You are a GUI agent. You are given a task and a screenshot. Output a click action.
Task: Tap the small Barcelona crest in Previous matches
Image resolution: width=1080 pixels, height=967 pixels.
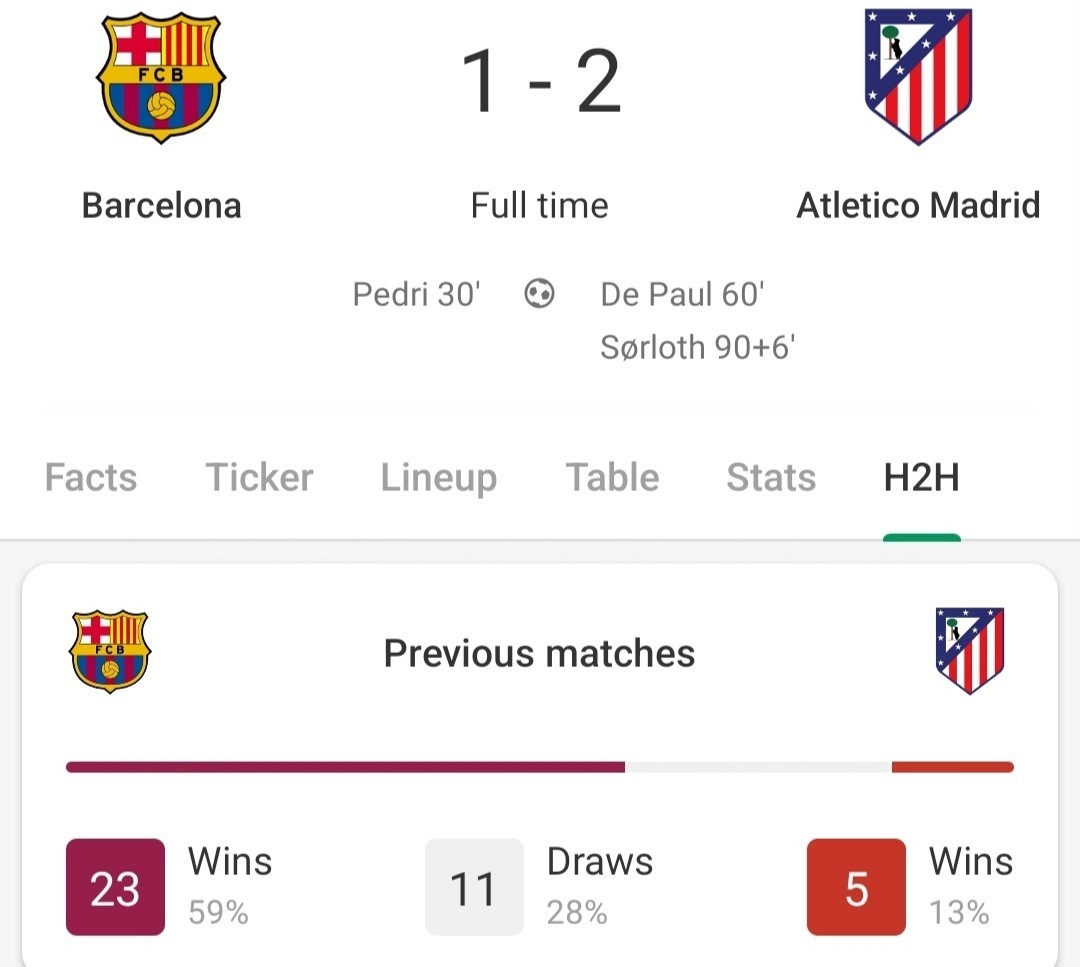[x=110, y=651]
